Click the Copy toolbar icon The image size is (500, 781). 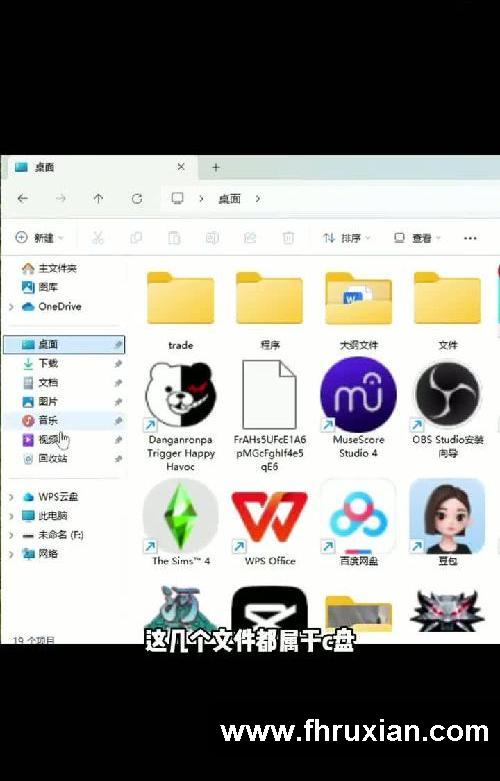pos(136,238)
